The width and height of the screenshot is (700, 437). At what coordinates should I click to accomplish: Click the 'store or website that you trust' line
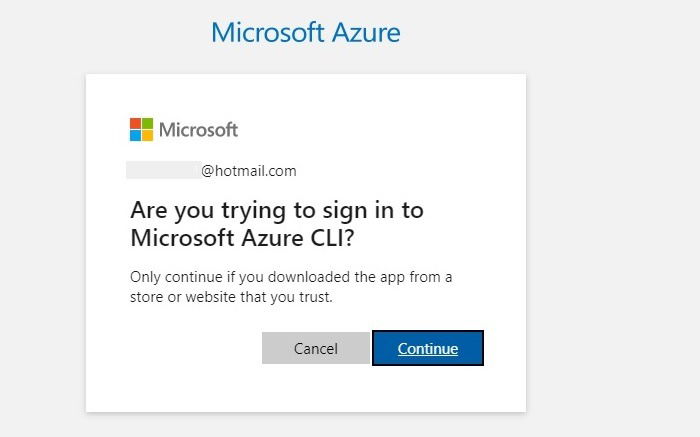[231, 297]
